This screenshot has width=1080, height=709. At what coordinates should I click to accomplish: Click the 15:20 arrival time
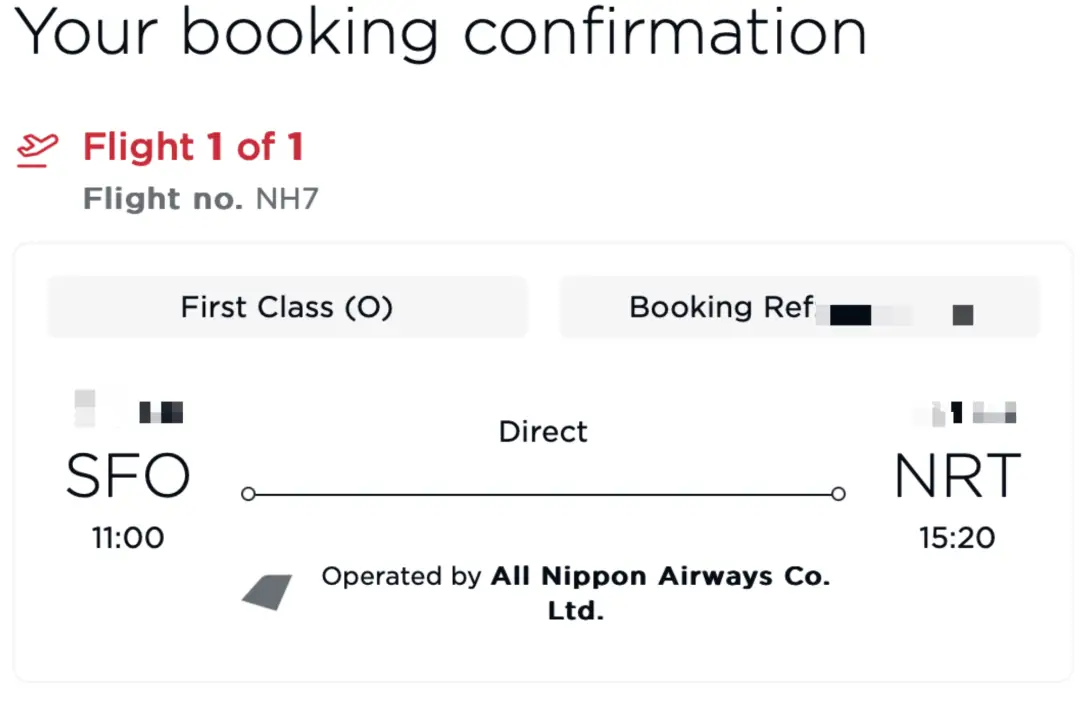pyautogui.click(x=956, y=538)
